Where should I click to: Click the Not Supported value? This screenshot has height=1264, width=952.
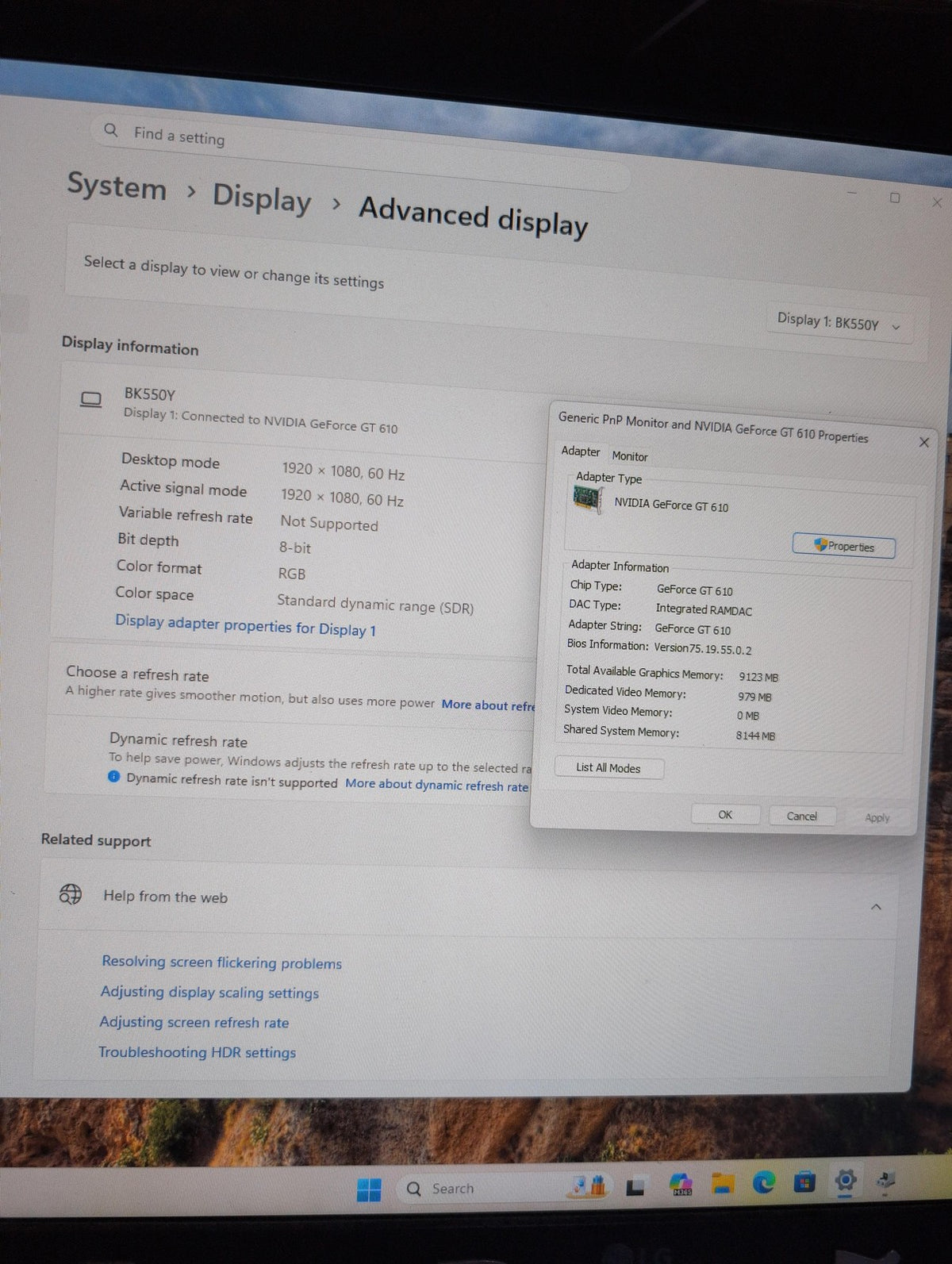tap(329, 524)
